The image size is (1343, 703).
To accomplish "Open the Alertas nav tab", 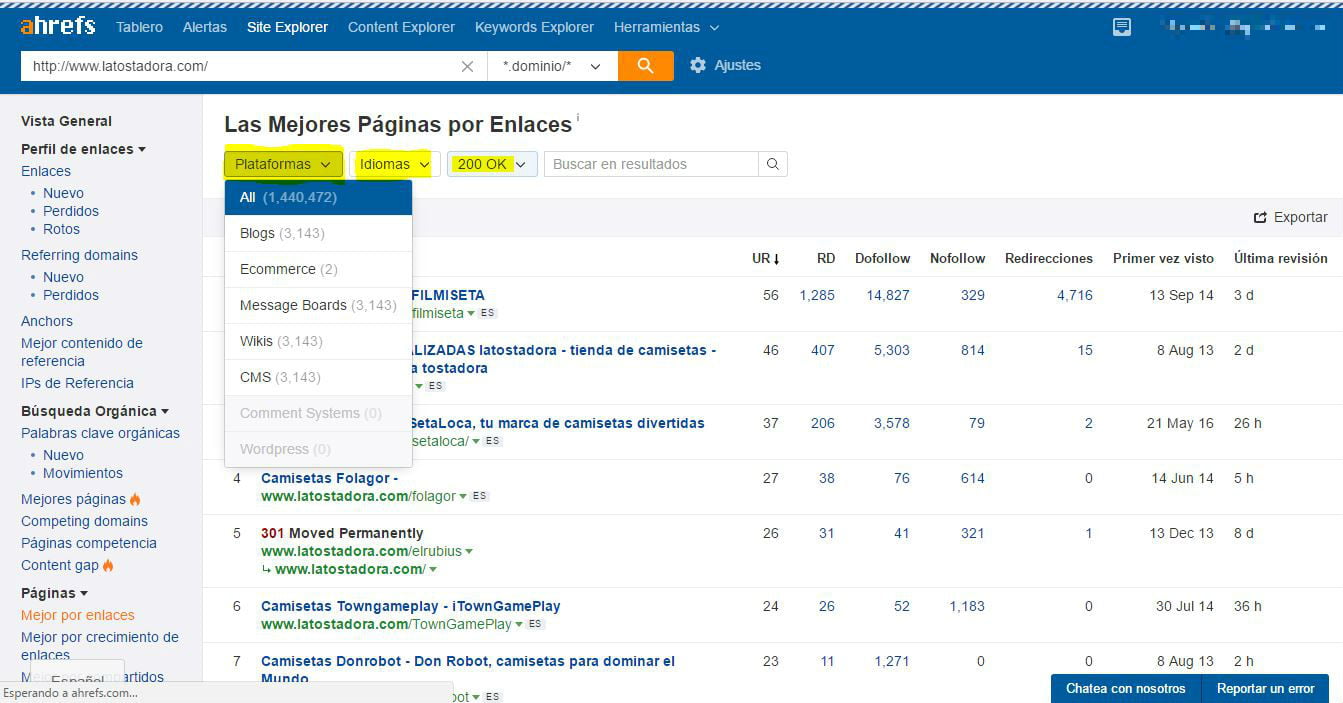I will pos(205,27).
